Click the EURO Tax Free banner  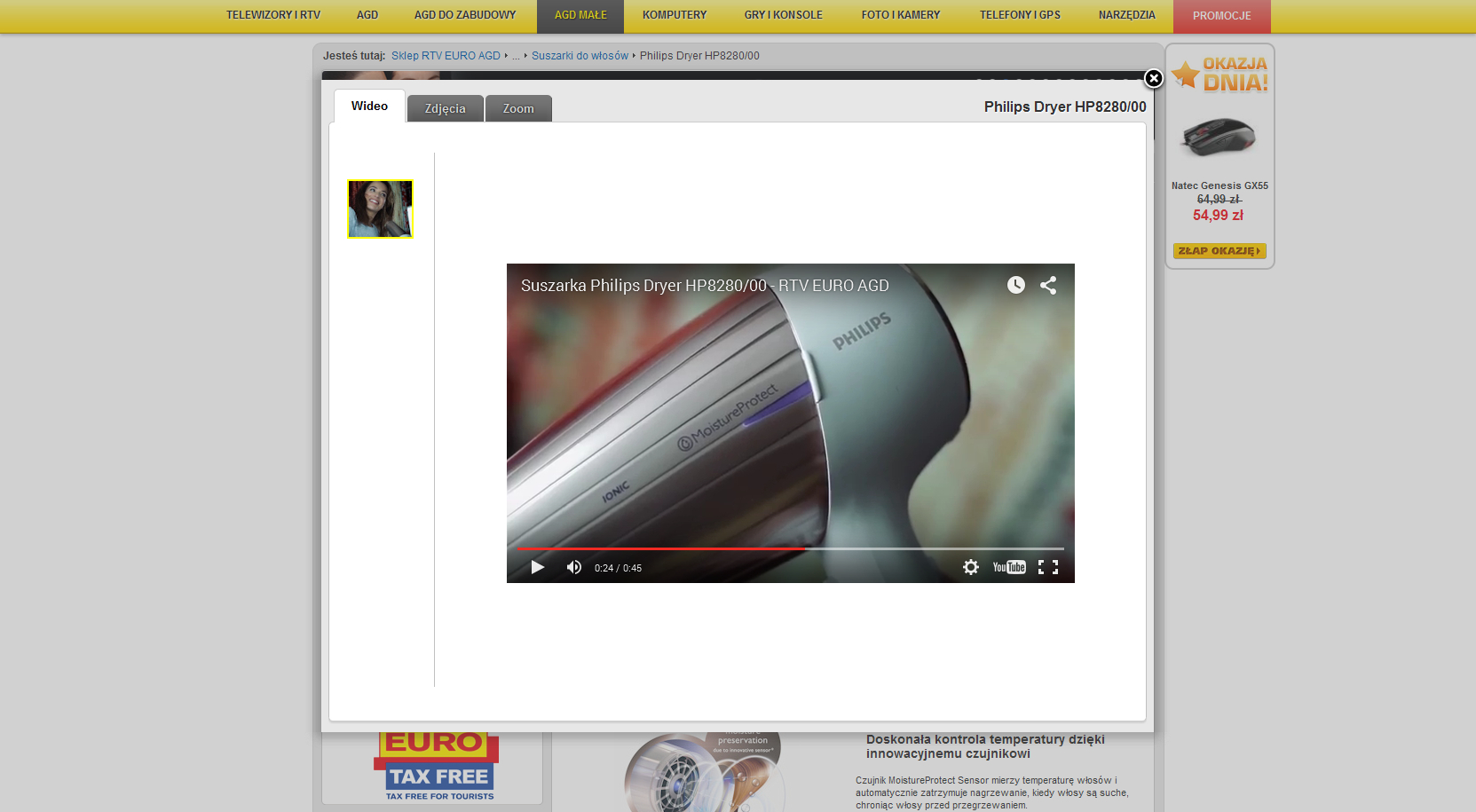tap(438, 768)
